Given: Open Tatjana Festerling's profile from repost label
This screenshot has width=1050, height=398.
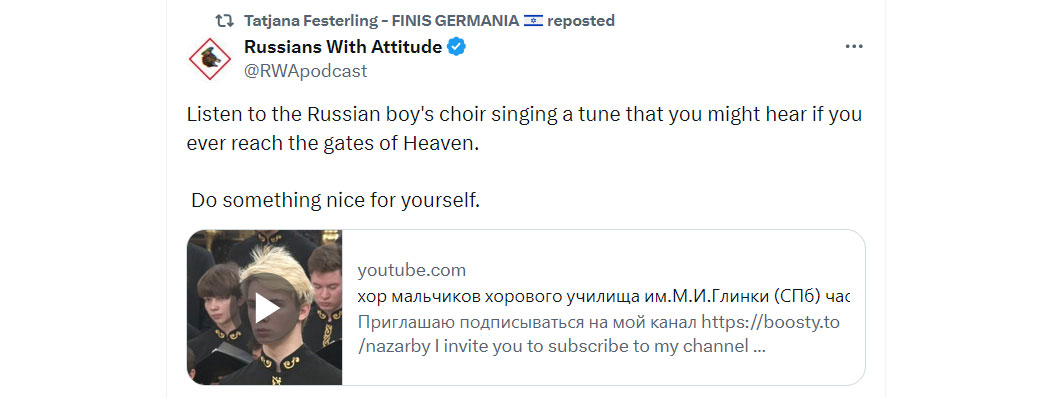Looking at the screenshot, I should click(382, 21).
